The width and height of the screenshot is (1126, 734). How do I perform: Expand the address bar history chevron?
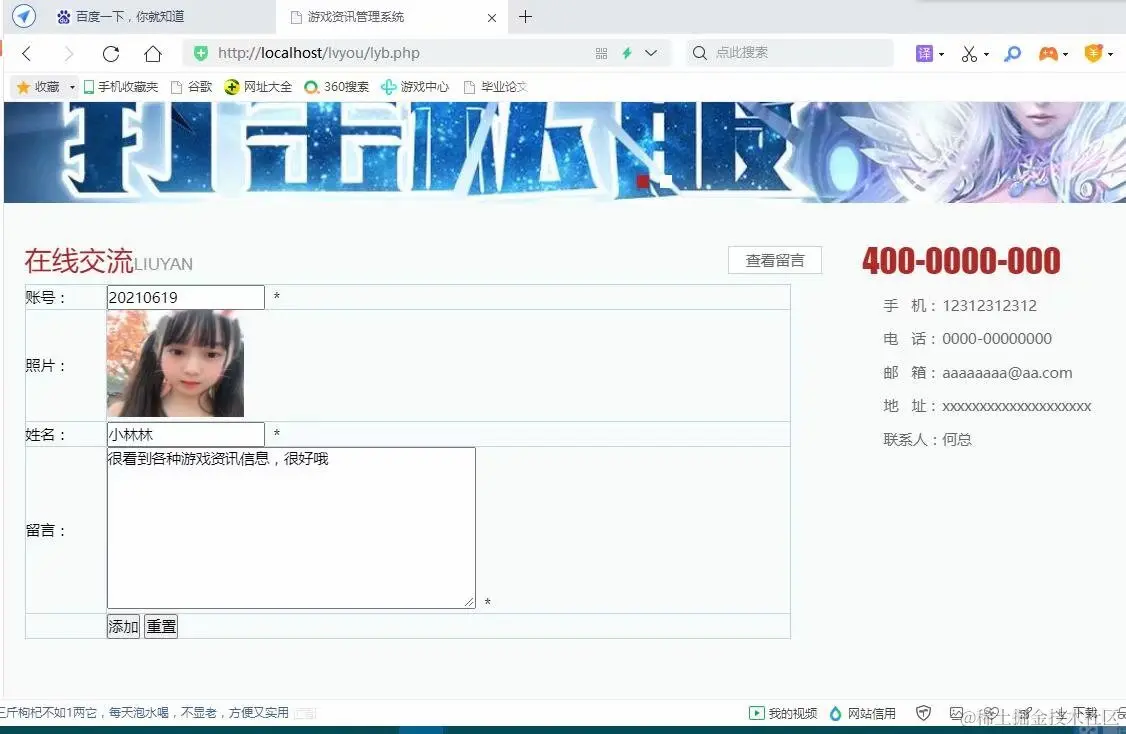[651, 53]
